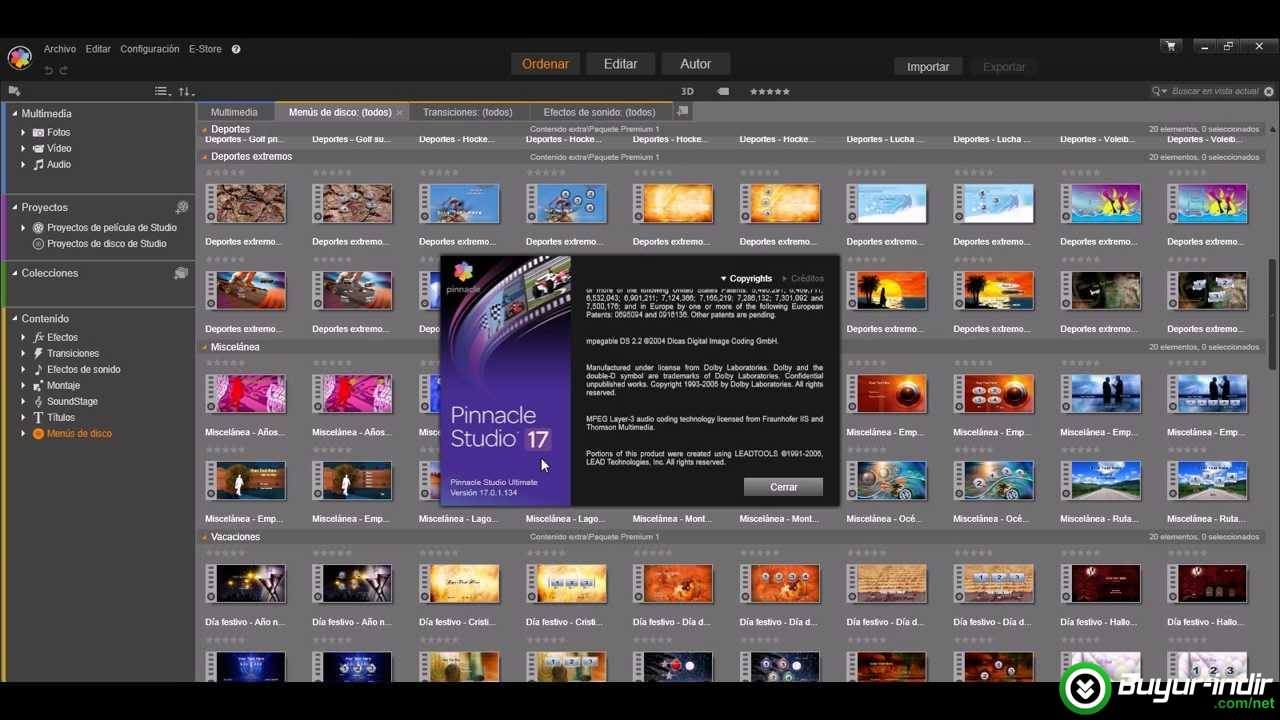The height and width of the screenshot is (720, 1280).
Task: Select Proyectos de película de Studio
Action: point(111,228)
